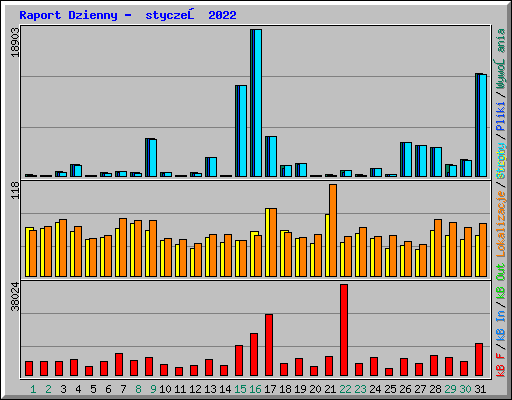Select the tallest red bar for day 22
512x400 pixels.
click(x=344, y=330)
